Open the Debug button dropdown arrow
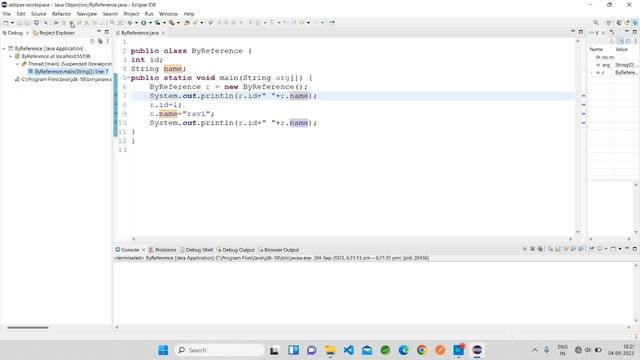Image resolution: width=640 pixels, height=360 pixels. 136,23
